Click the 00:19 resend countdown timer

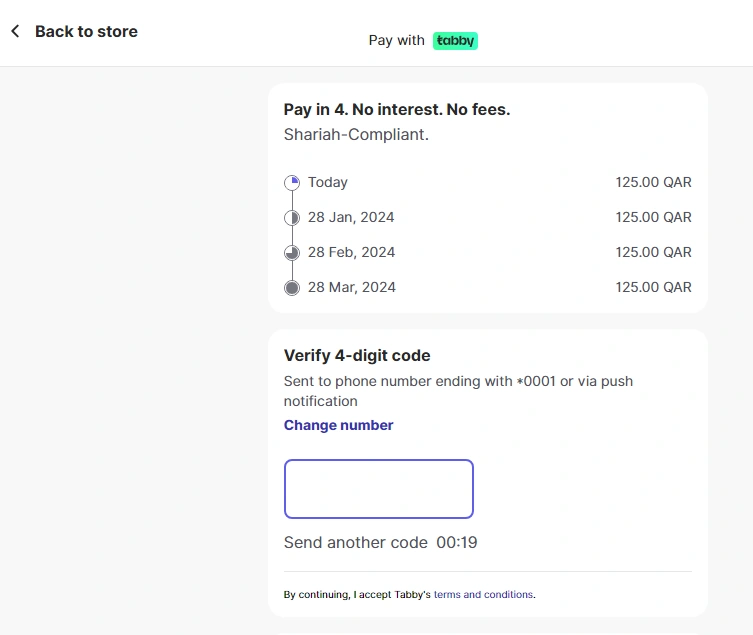pyautogui.click(x=457, y=542)
